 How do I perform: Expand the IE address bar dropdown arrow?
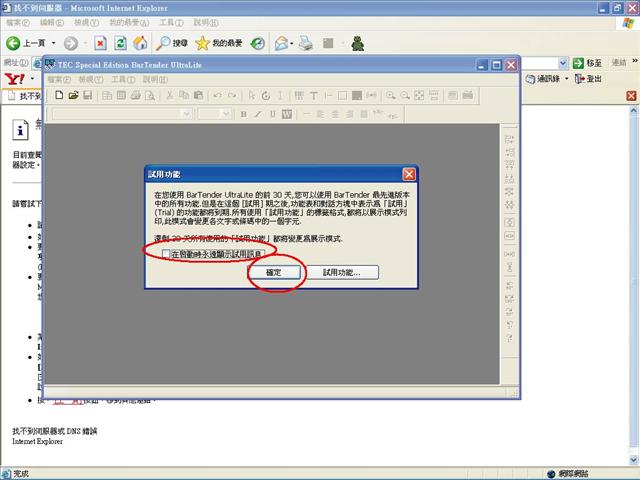tap(563, 63)
